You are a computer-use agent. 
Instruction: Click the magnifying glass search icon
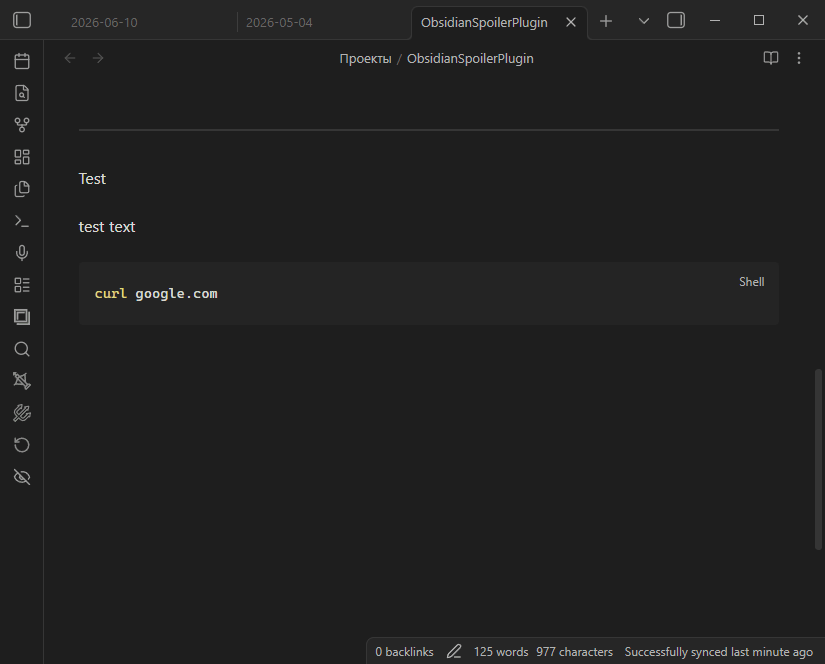(22, 349)
